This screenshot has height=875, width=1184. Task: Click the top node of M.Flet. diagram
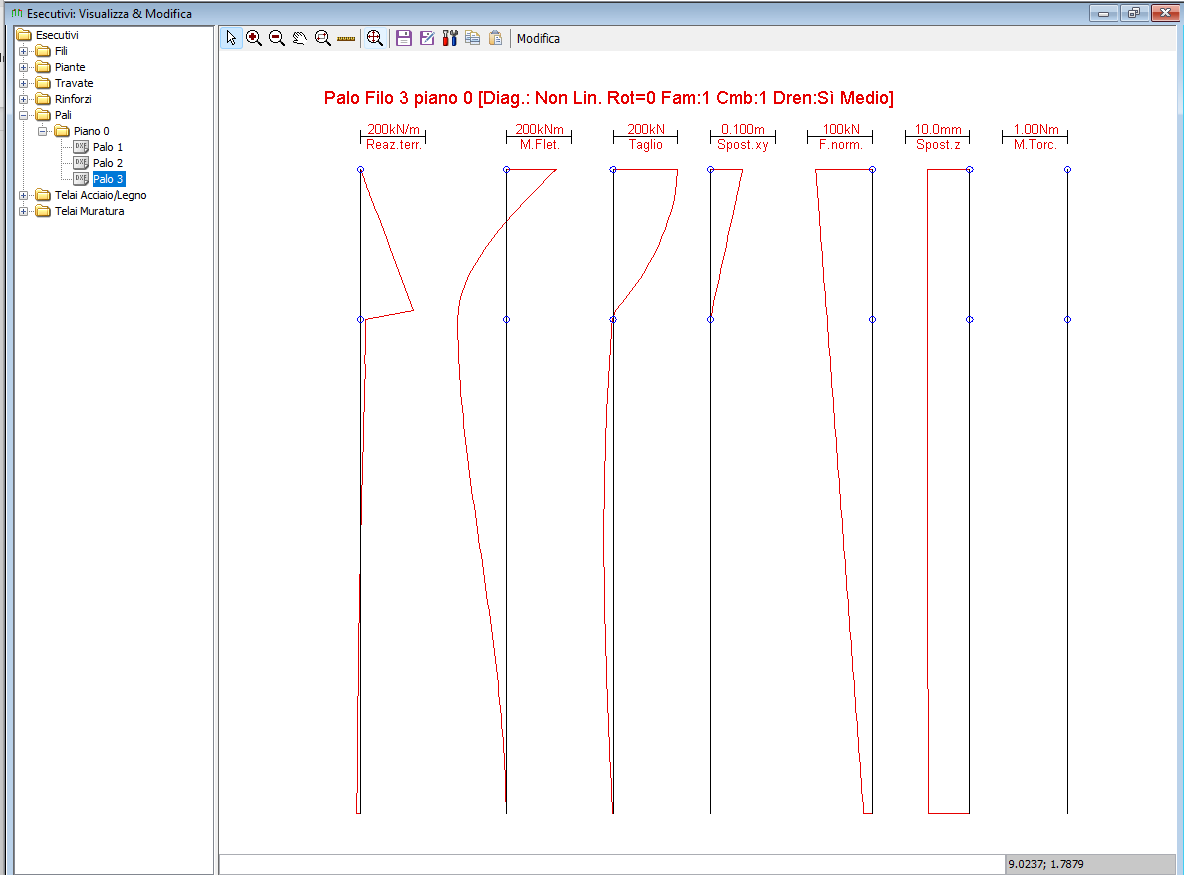tap(507, 170)
